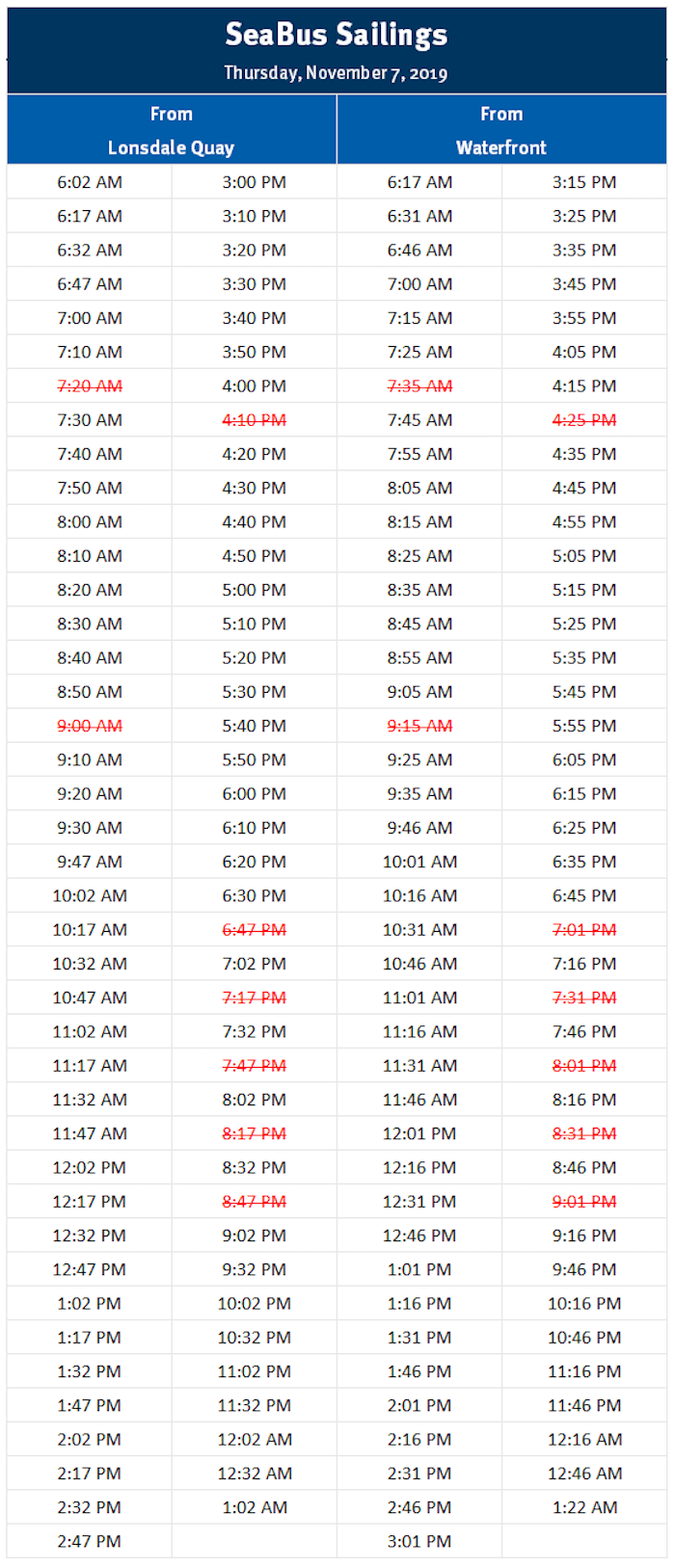675x1568 pixels.
Task: Select the cancelled 8:47 PM sailing
Action: 255,1202
